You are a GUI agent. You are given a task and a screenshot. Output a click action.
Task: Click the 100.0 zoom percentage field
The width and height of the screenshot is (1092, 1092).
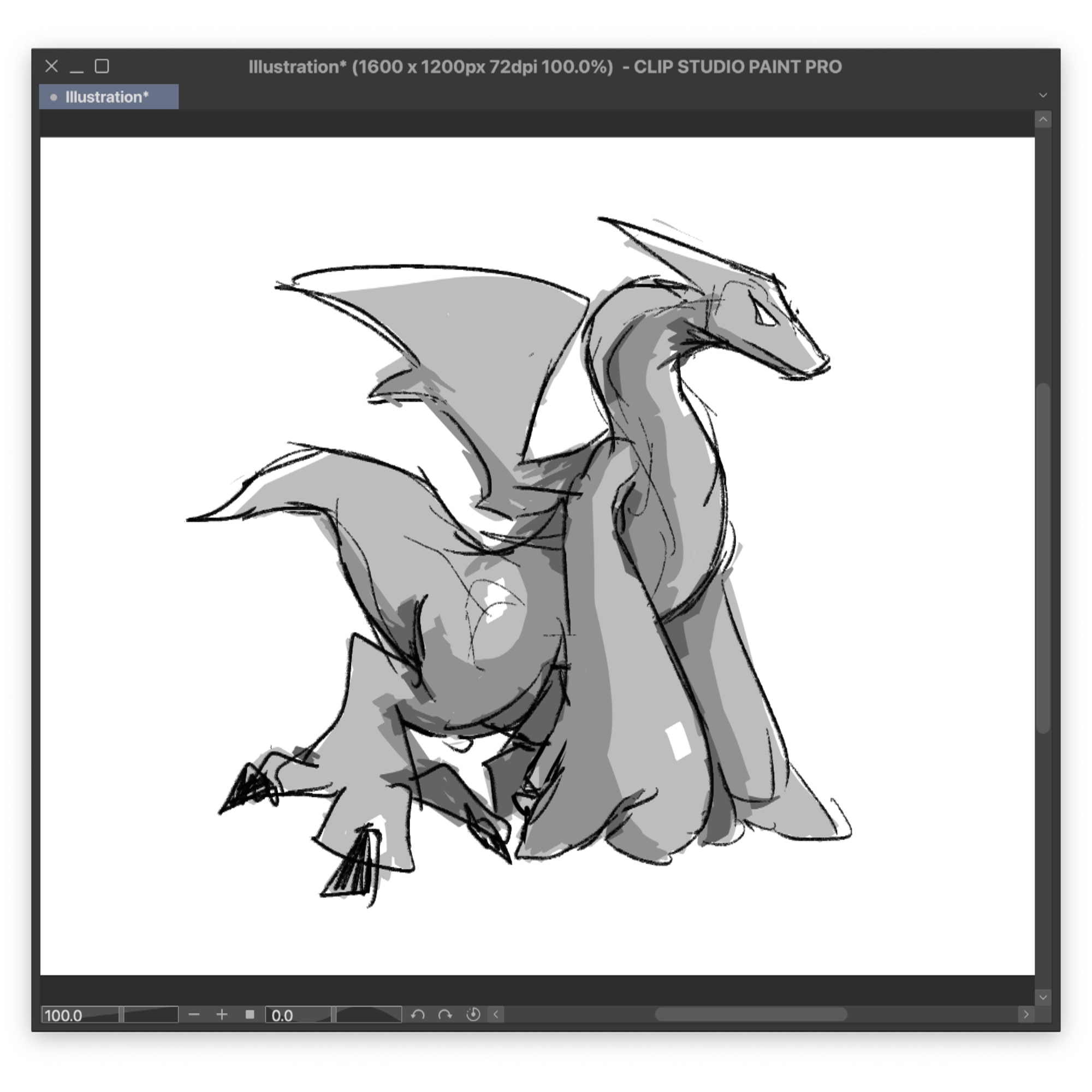79,1015
